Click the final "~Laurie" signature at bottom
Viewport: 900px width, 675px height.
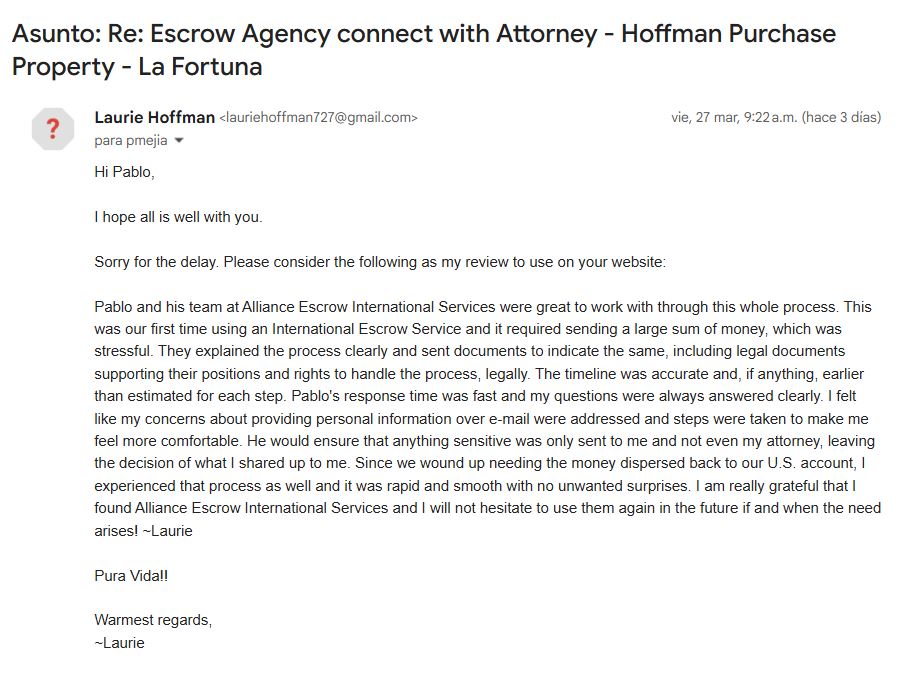click(119, 643)
